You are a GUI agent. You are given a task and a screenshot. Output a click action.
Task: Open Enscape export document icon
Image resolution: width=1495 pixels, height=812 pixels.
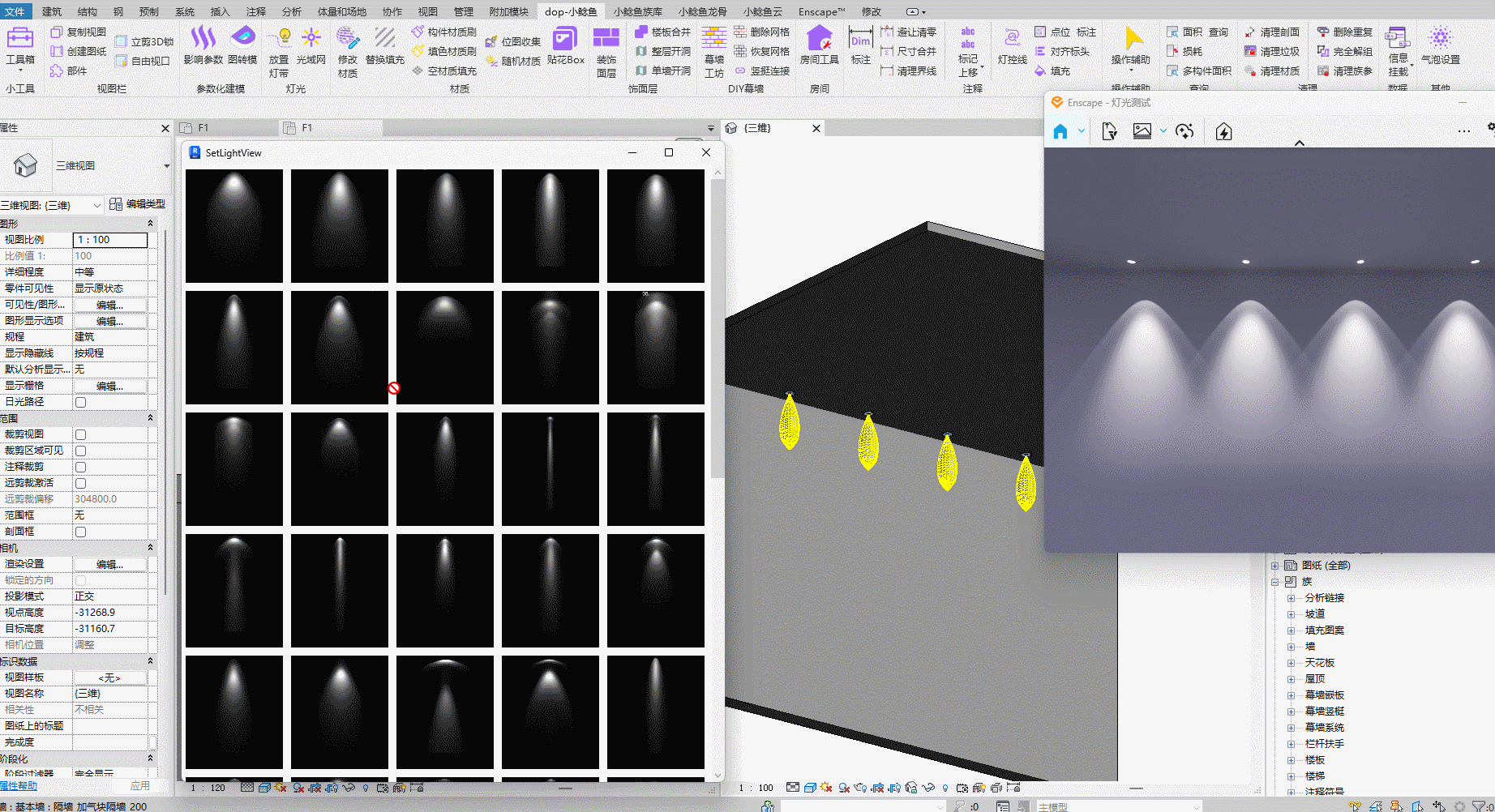pyautogui.click(x=1109, y=131)
